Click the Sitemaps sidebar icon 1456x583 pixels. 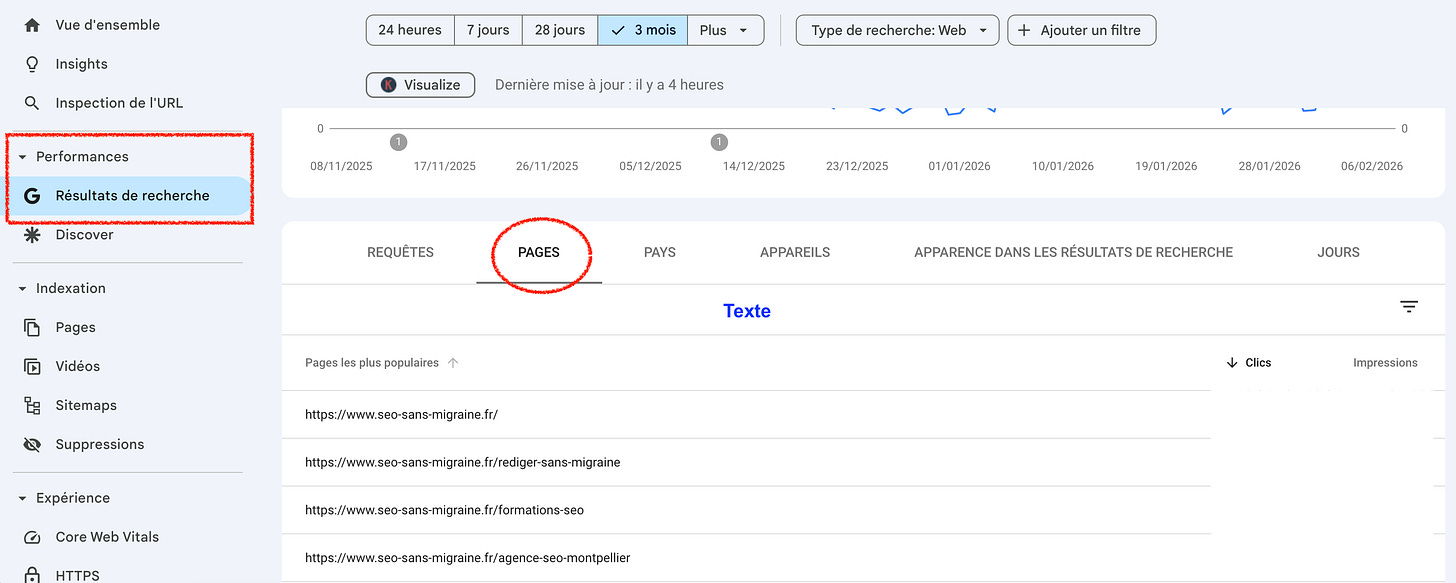point(32,405)
